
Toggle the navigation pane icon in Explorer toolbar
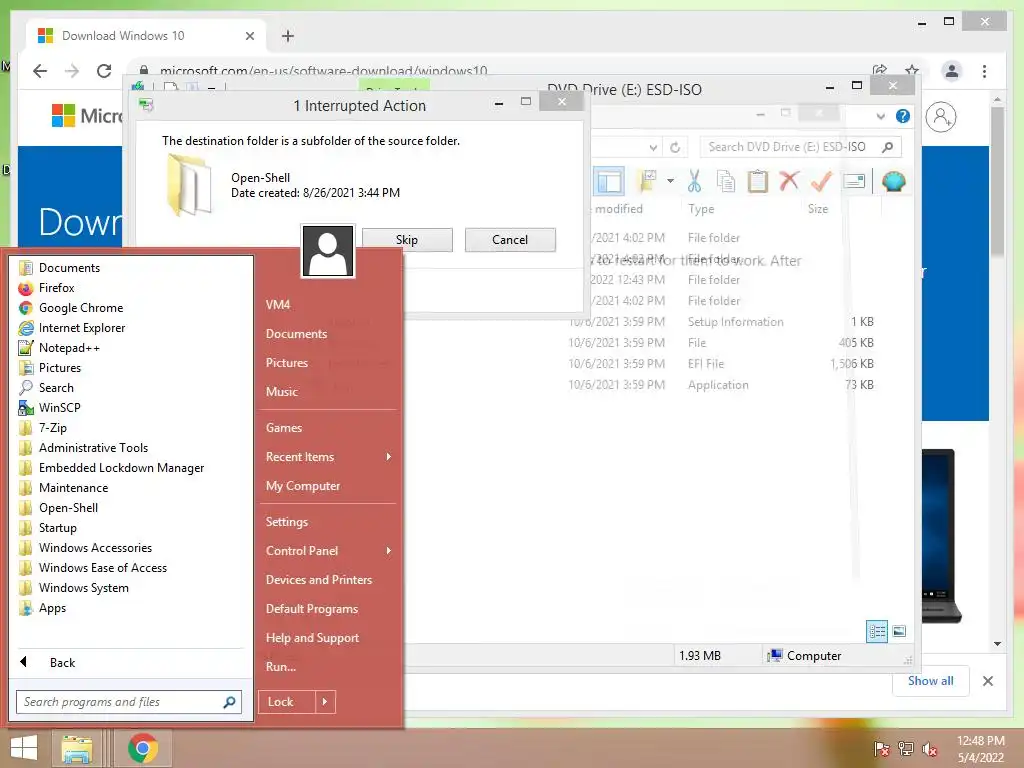click(609, 181)
